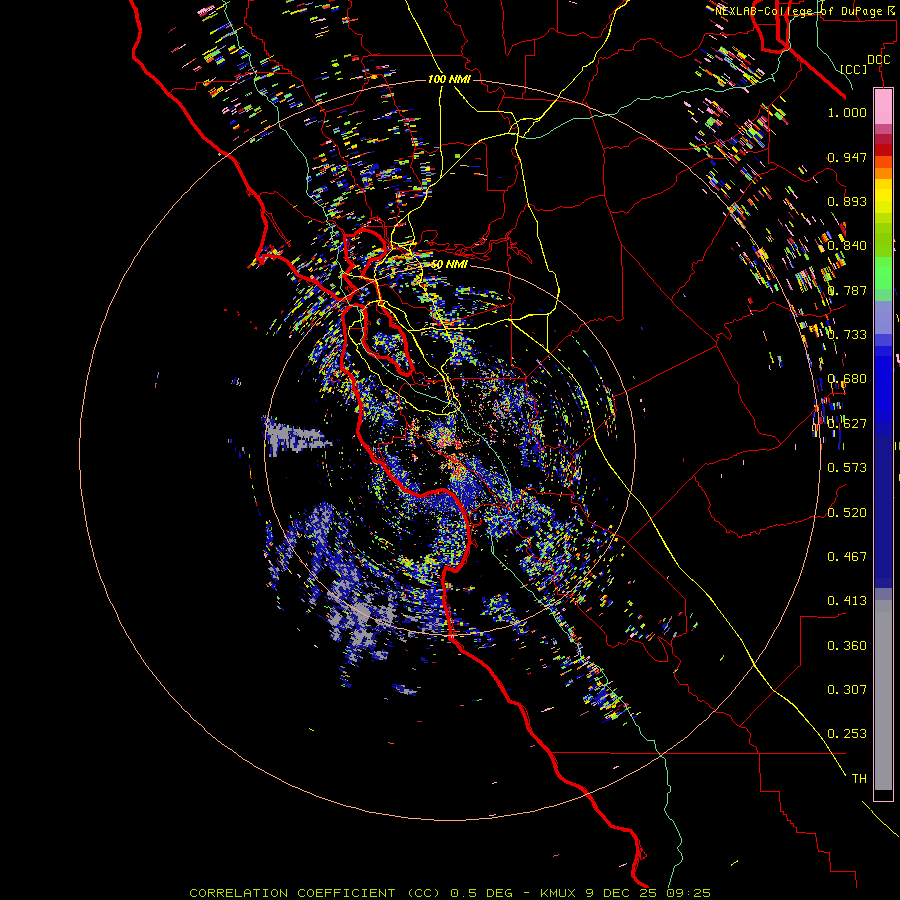Click the 0.893 scale value

(x=847, y=201)
